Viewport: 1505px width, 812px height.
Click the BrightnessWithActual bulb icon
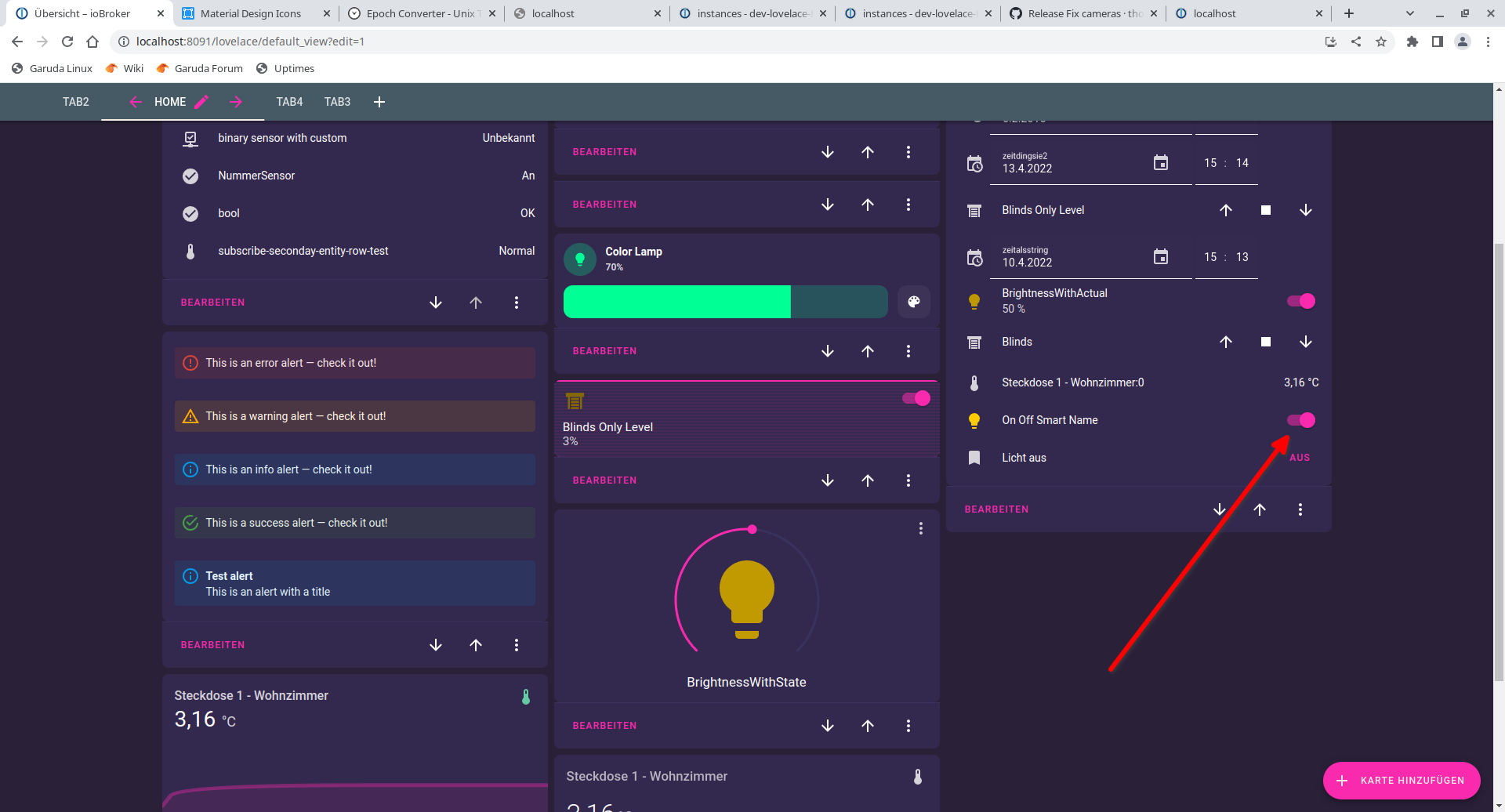pos(974,301)
